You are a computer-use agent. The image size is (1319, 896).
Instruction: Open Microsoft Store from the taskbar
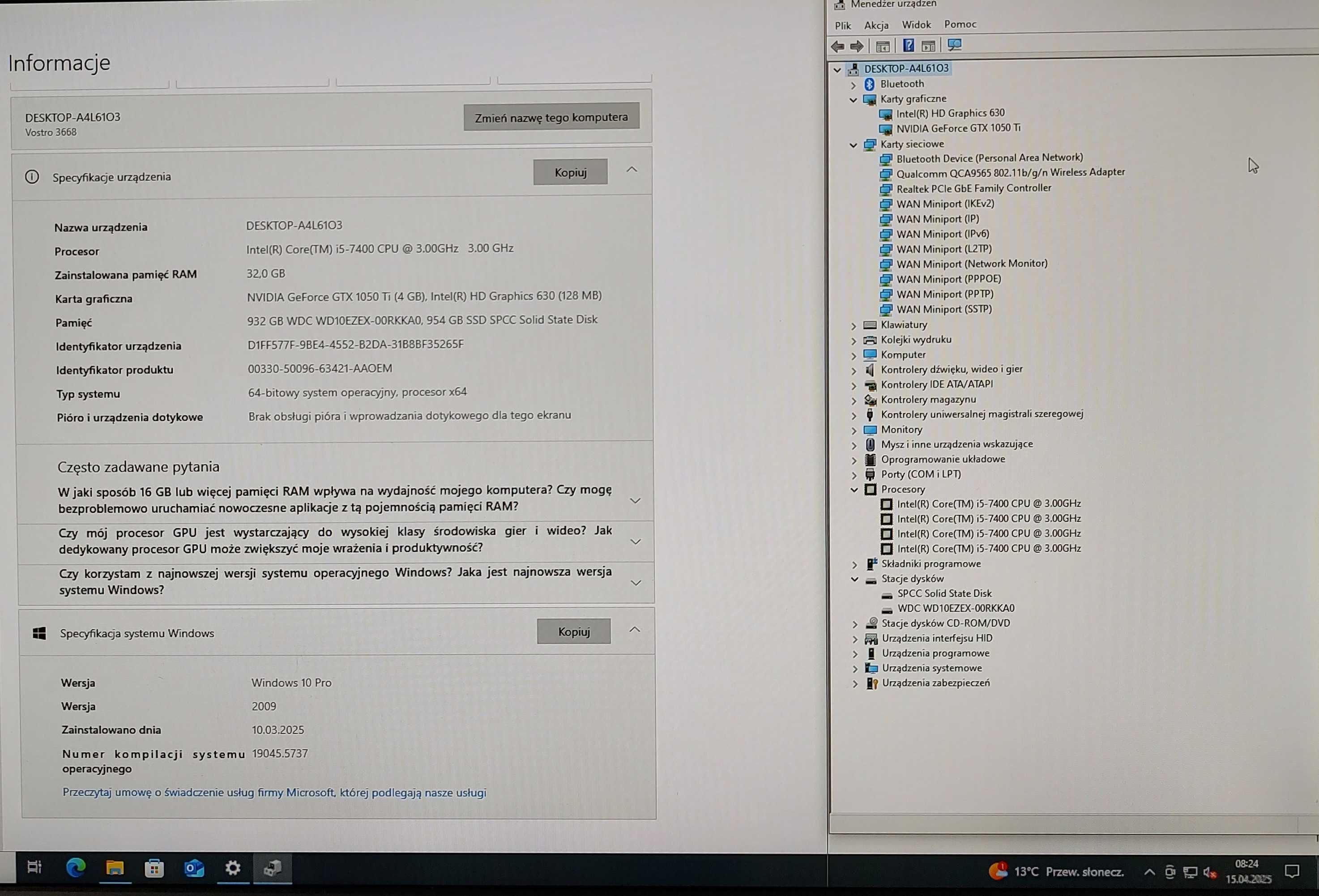pos(154,868)
